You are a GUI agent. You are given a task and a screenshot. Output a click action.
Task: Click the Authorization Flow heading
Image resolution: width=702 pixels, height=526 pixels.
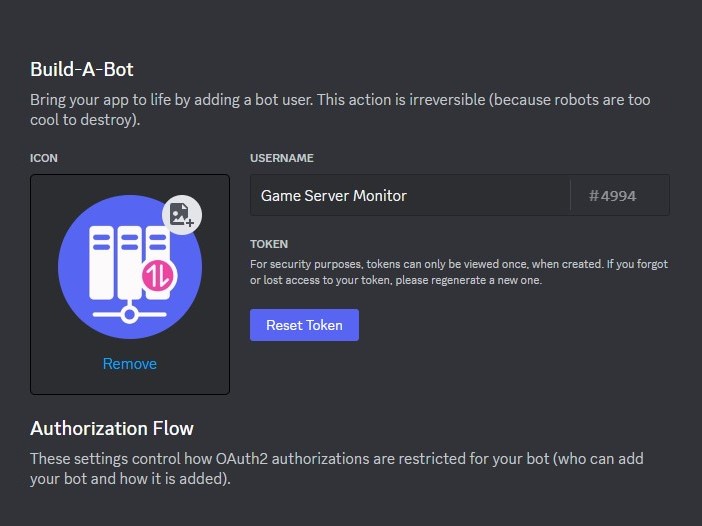coord(112,428)
